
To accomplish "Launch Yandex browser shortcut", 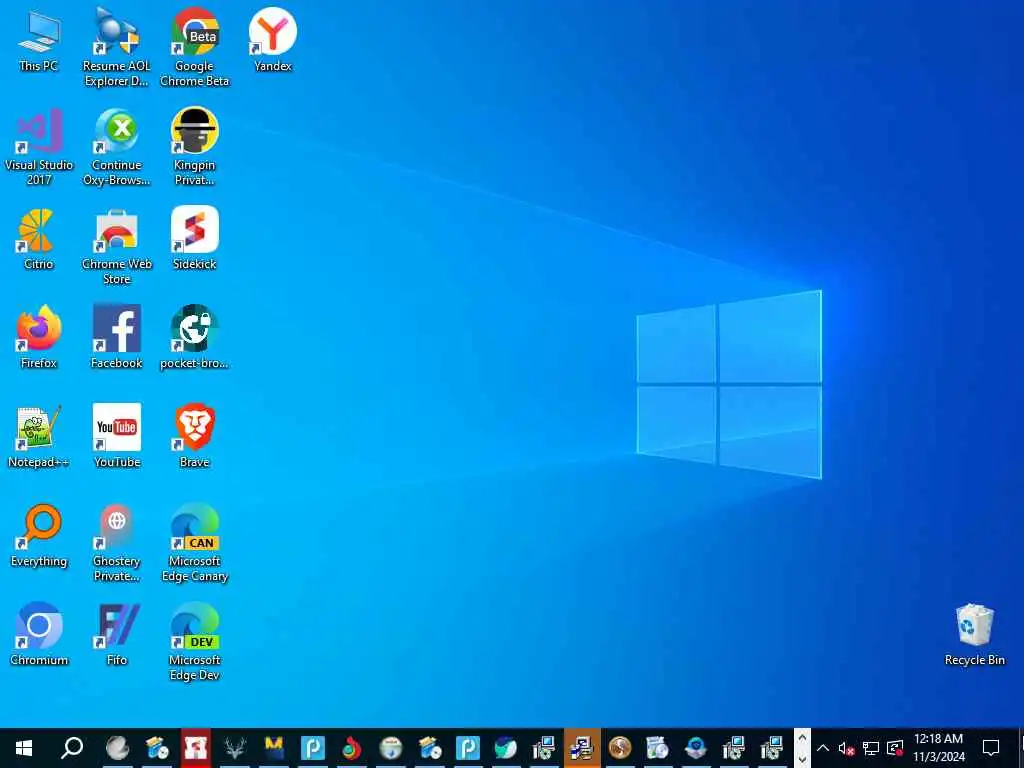I will [x=272, y=40].
